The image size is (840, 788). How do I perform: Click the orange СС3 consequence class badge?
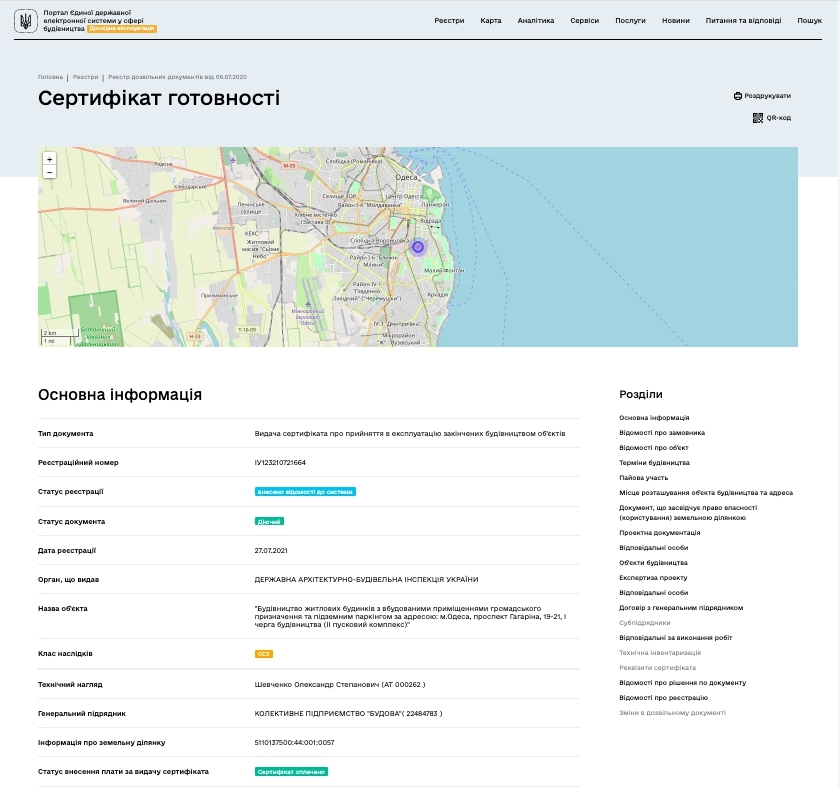264,654
